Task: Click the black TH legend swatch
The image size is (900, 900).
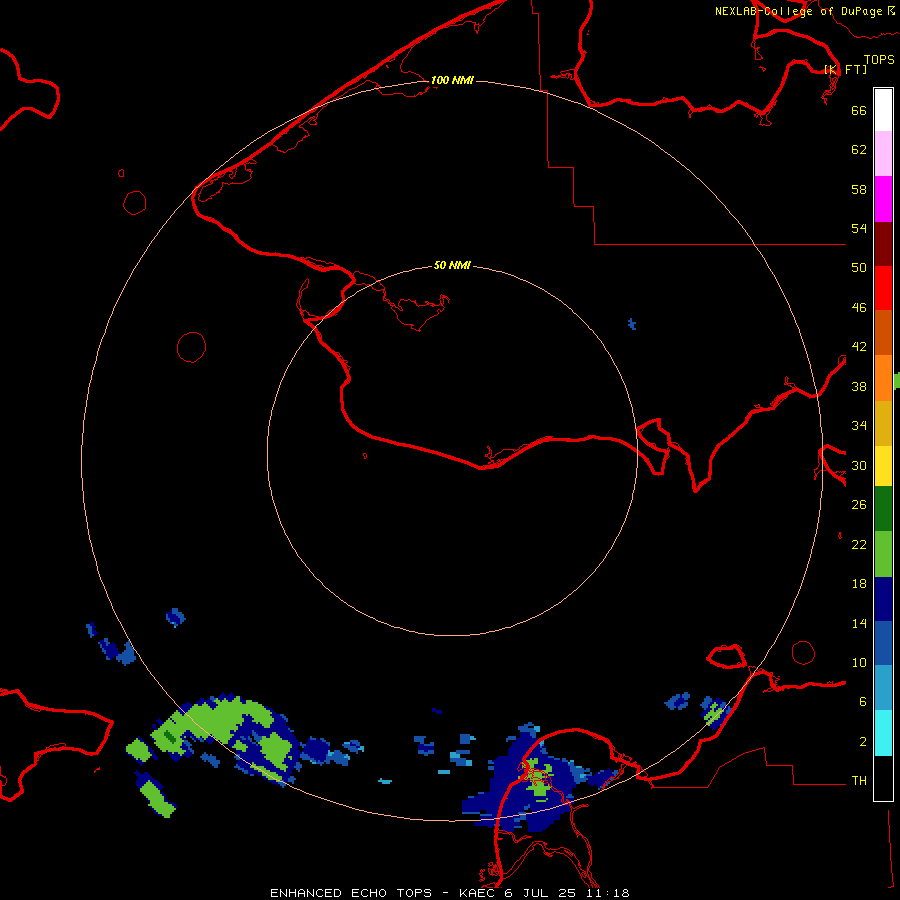Action: coord(883,778)
